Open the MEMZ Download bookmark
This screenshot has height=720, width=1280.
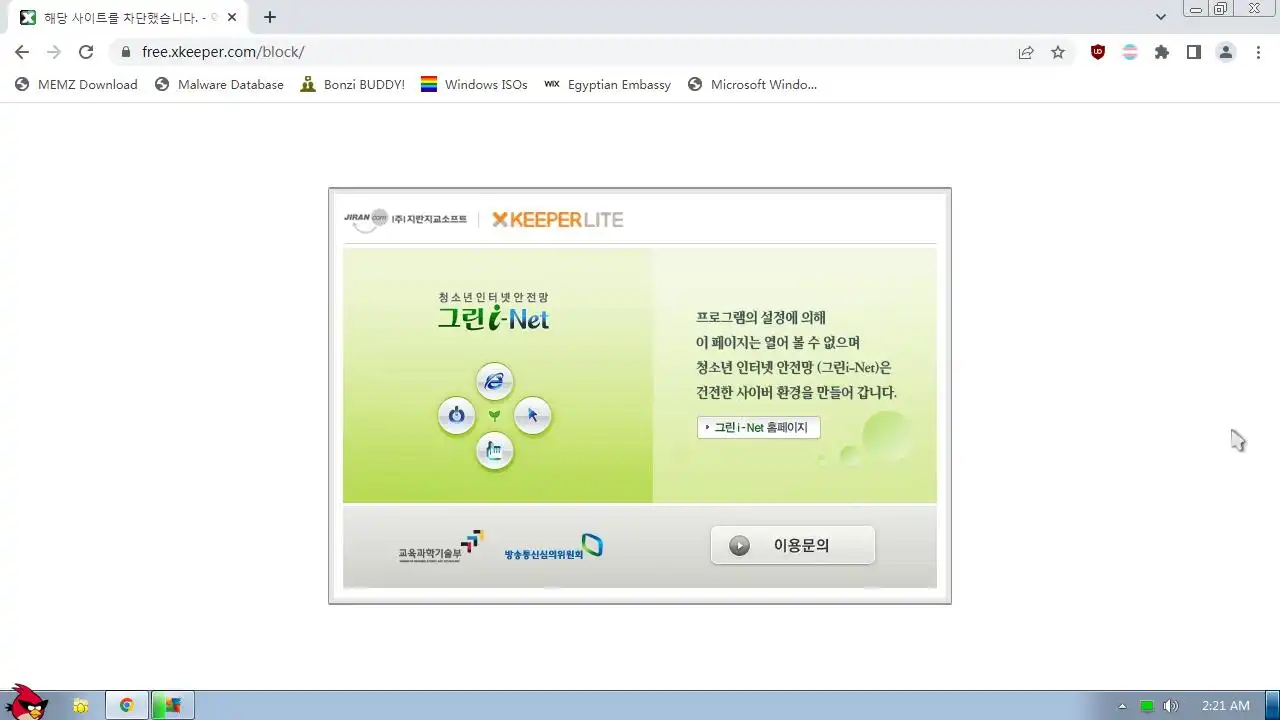pos(76,85)
